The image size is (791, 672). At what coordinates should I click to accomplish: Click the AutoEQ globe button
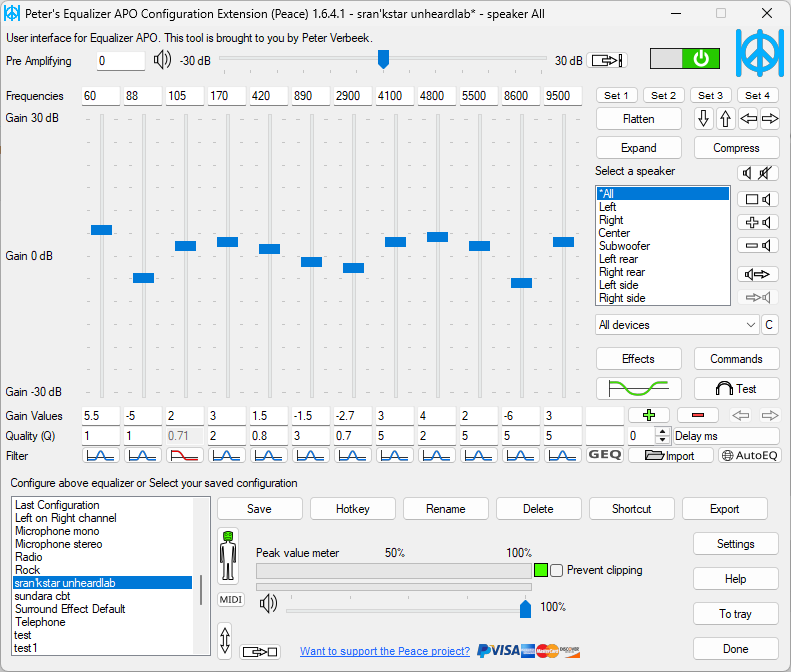click(x=750, y=455)
